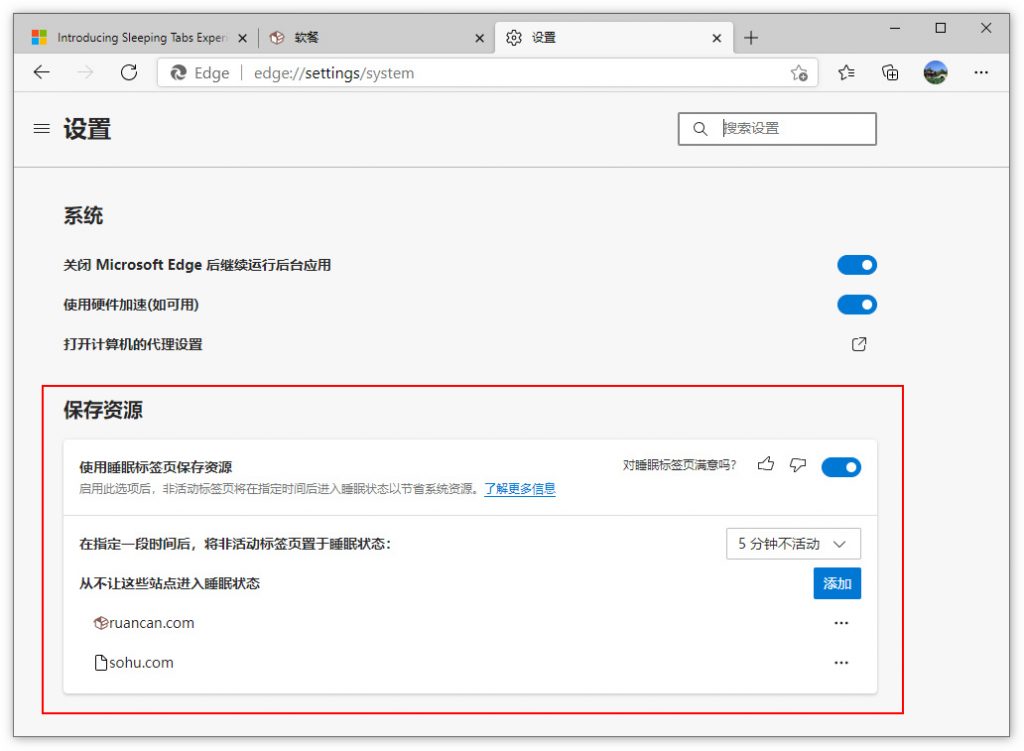Expand the 5 分钟不活动 dropdown
1024x751 pixels.
[x=793, y=544]
